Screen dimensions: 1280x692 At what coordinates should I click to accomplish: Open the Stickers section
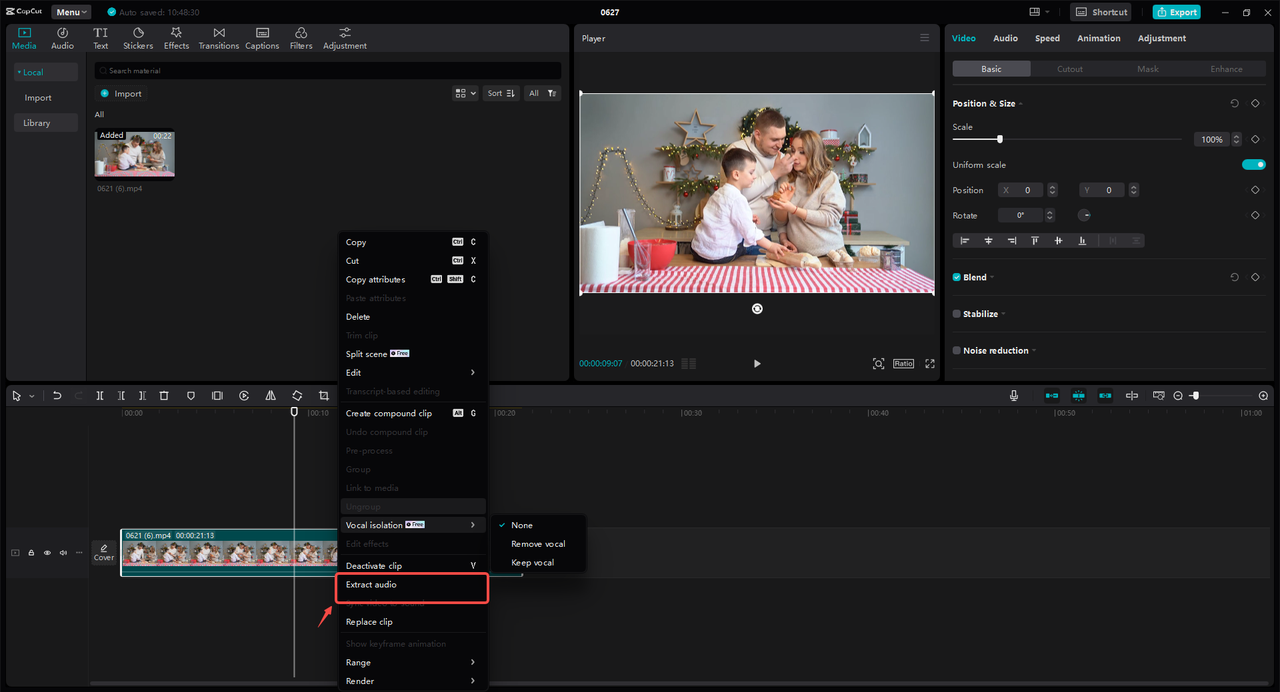138,38
